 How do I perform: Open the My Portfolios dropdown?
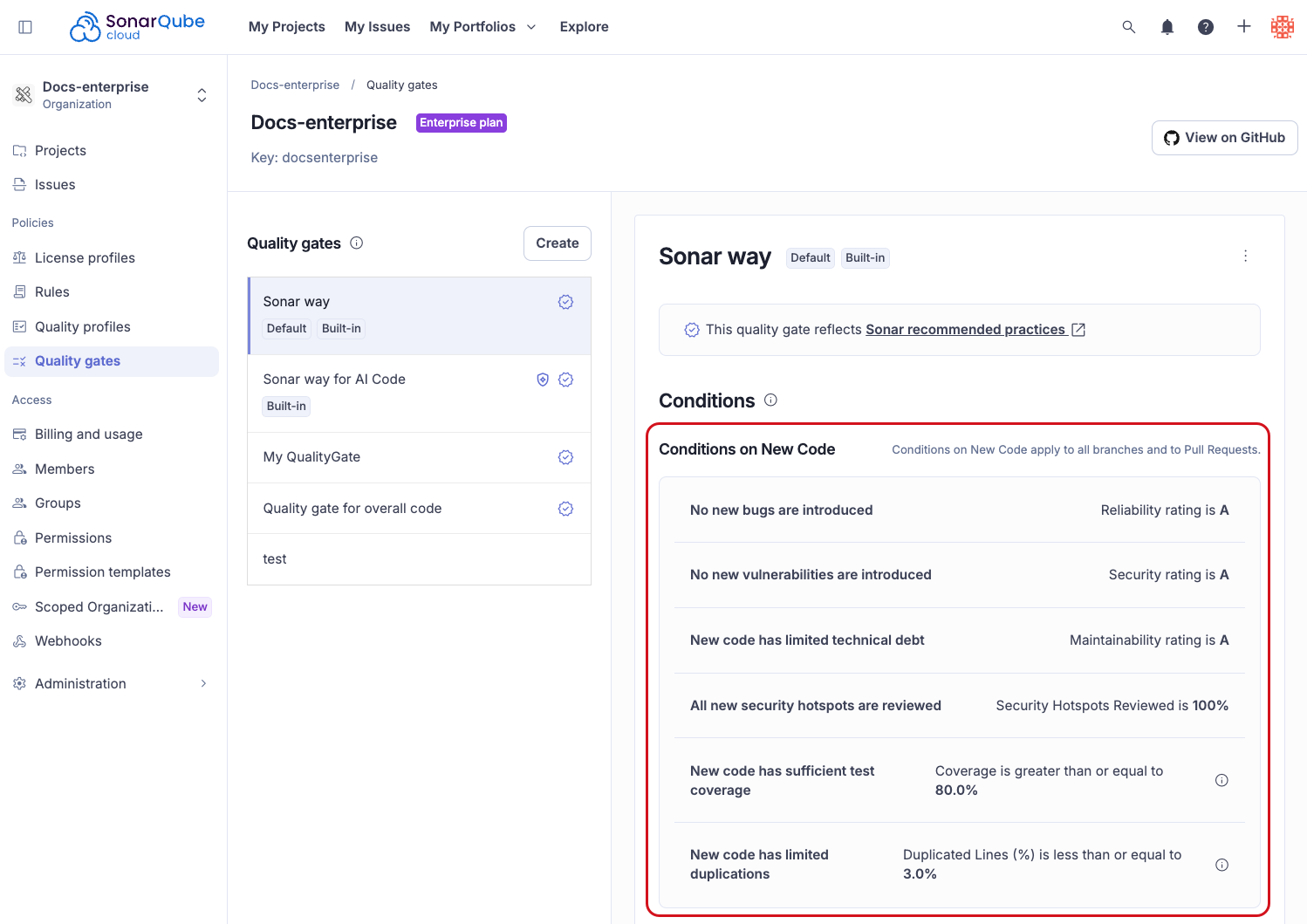tap(482, 27)
